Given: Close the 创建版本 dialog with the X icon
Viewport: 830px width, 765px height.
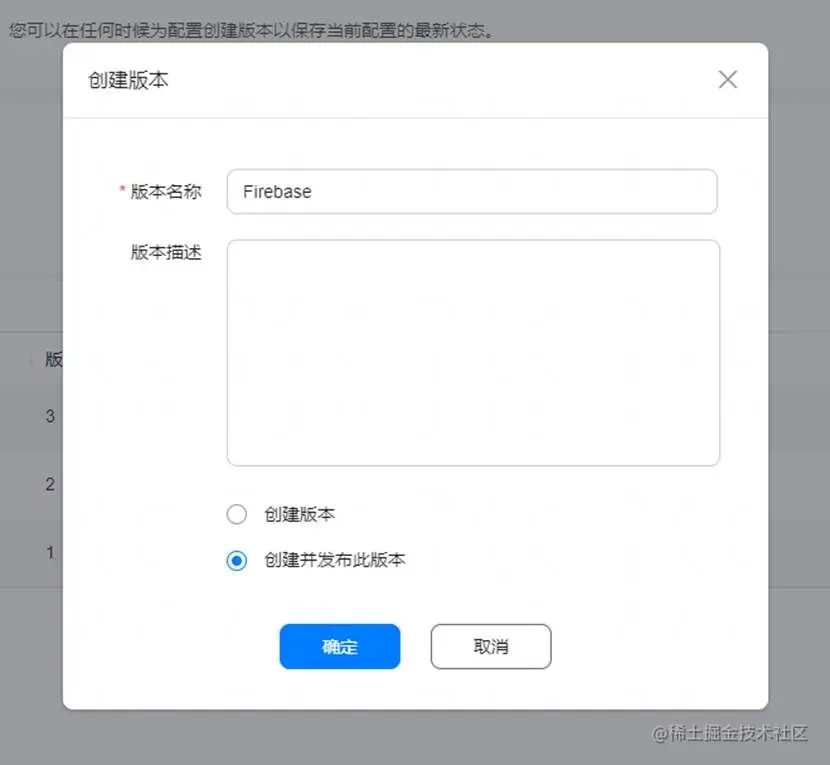Looking at the screenshot, I should click(x=727, y=80).
